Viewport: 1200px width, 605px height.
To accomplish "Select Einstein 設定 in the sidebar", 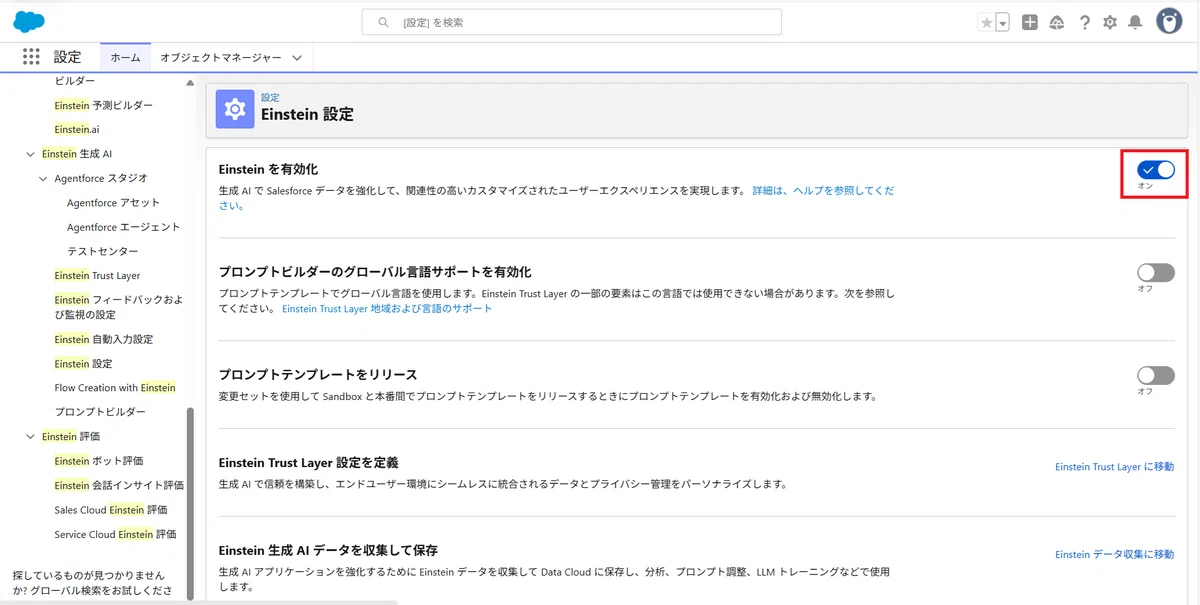I will 83,364.
